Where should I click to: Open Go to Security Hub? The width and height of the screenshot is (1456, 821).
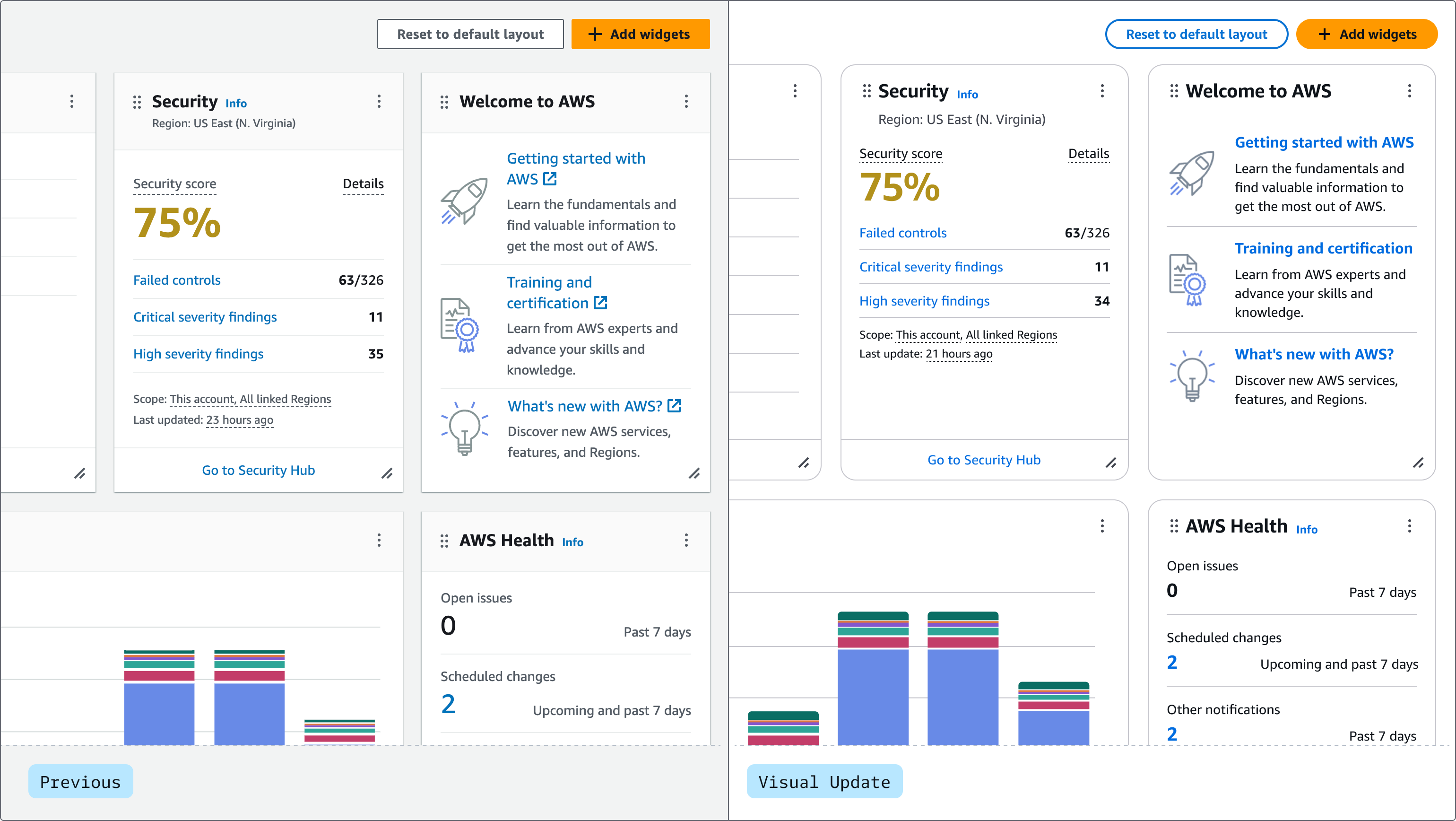pyautogui.click(x=258, y=470)
